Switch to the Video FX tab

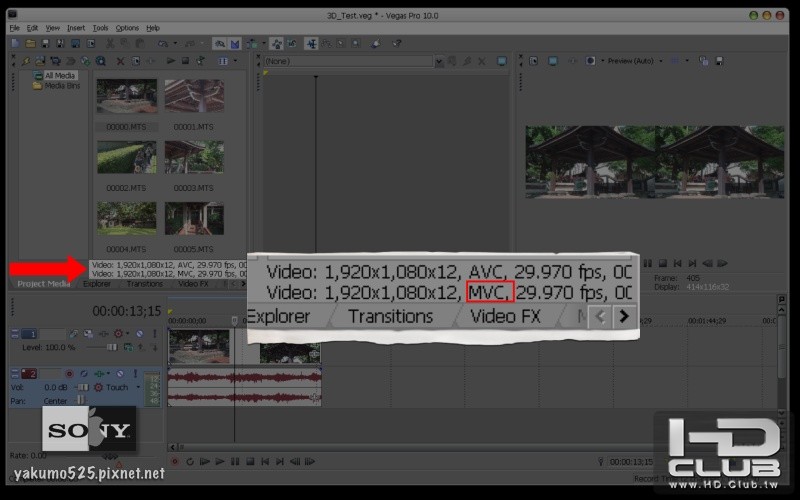[193, 284]
